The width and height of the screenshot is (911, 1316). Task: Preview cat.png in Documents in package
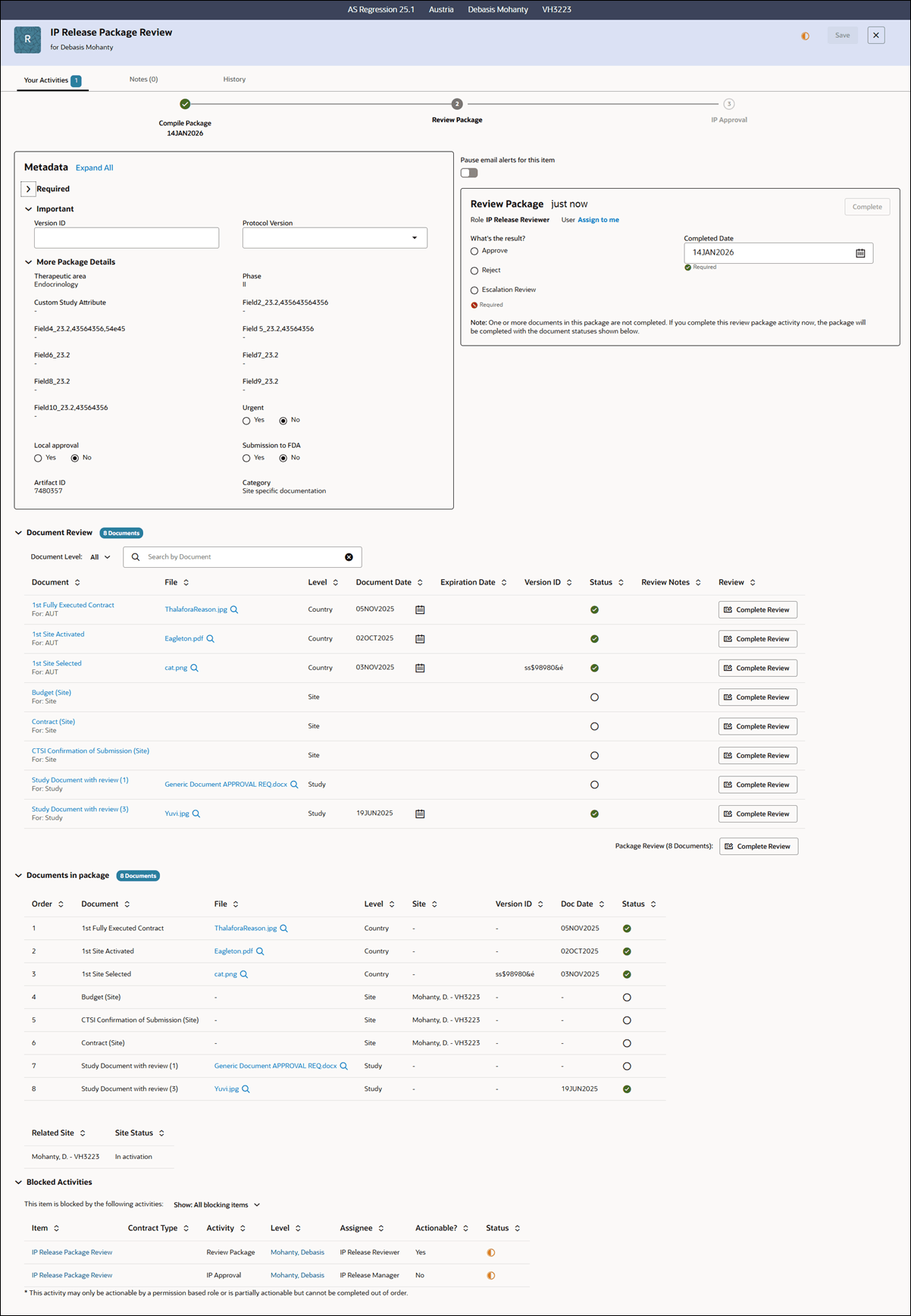(244, 974)
